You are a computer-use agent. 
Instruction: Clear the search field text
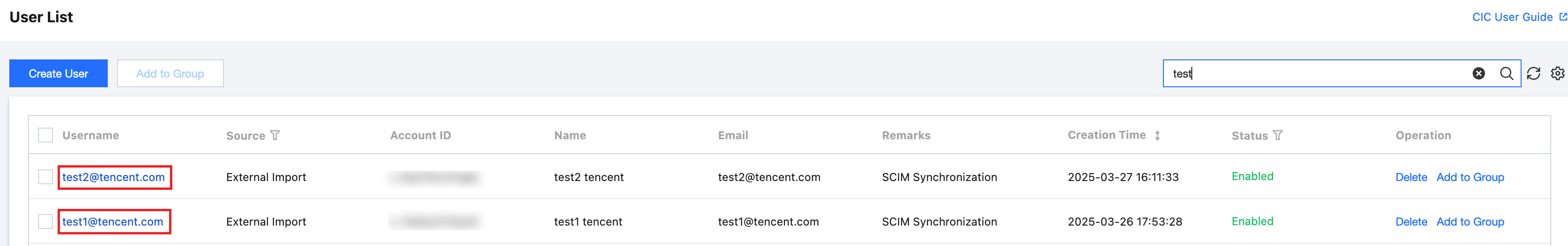coord(1478,74)
